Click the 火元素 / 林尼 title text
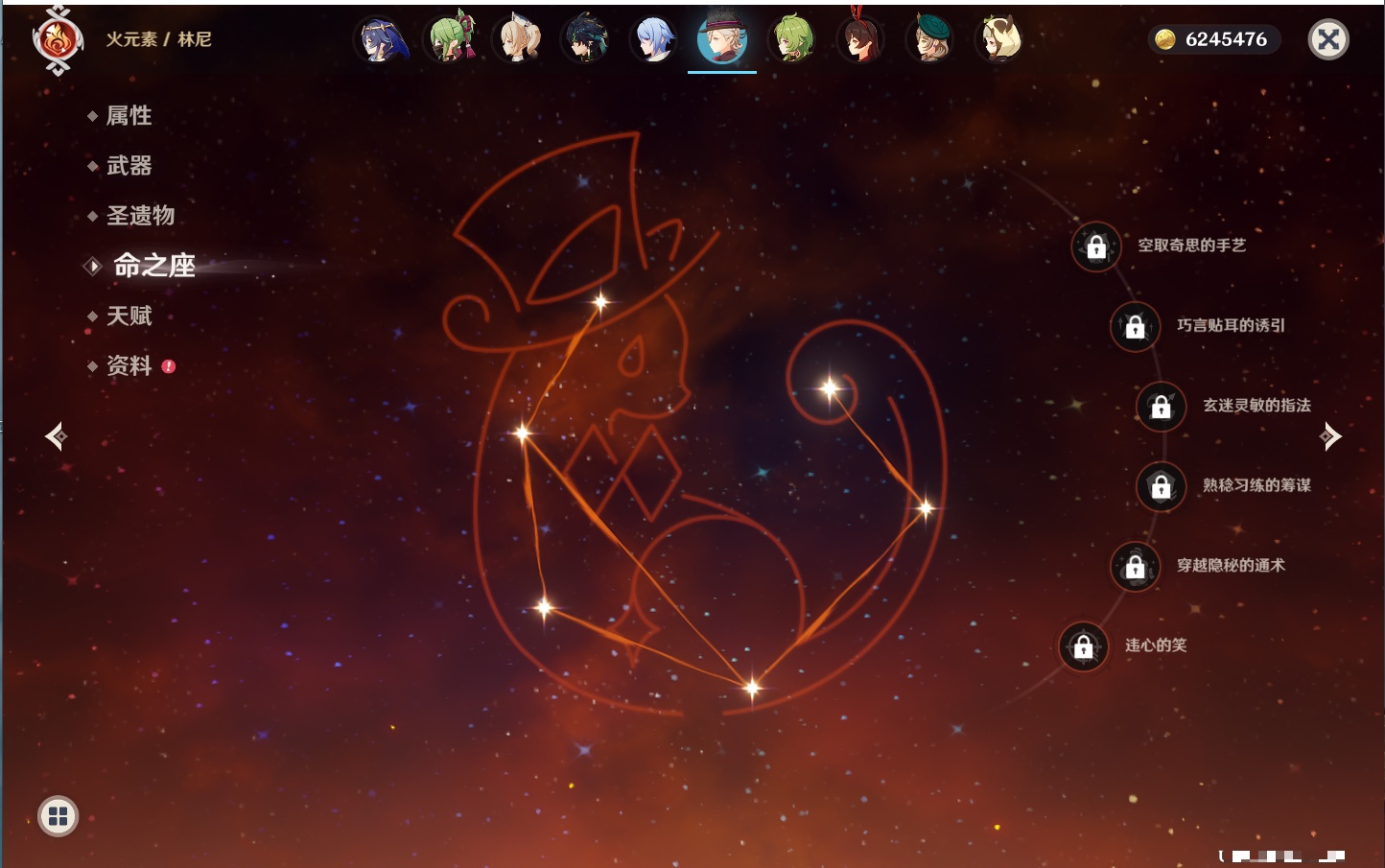 [x=158, y=39]
